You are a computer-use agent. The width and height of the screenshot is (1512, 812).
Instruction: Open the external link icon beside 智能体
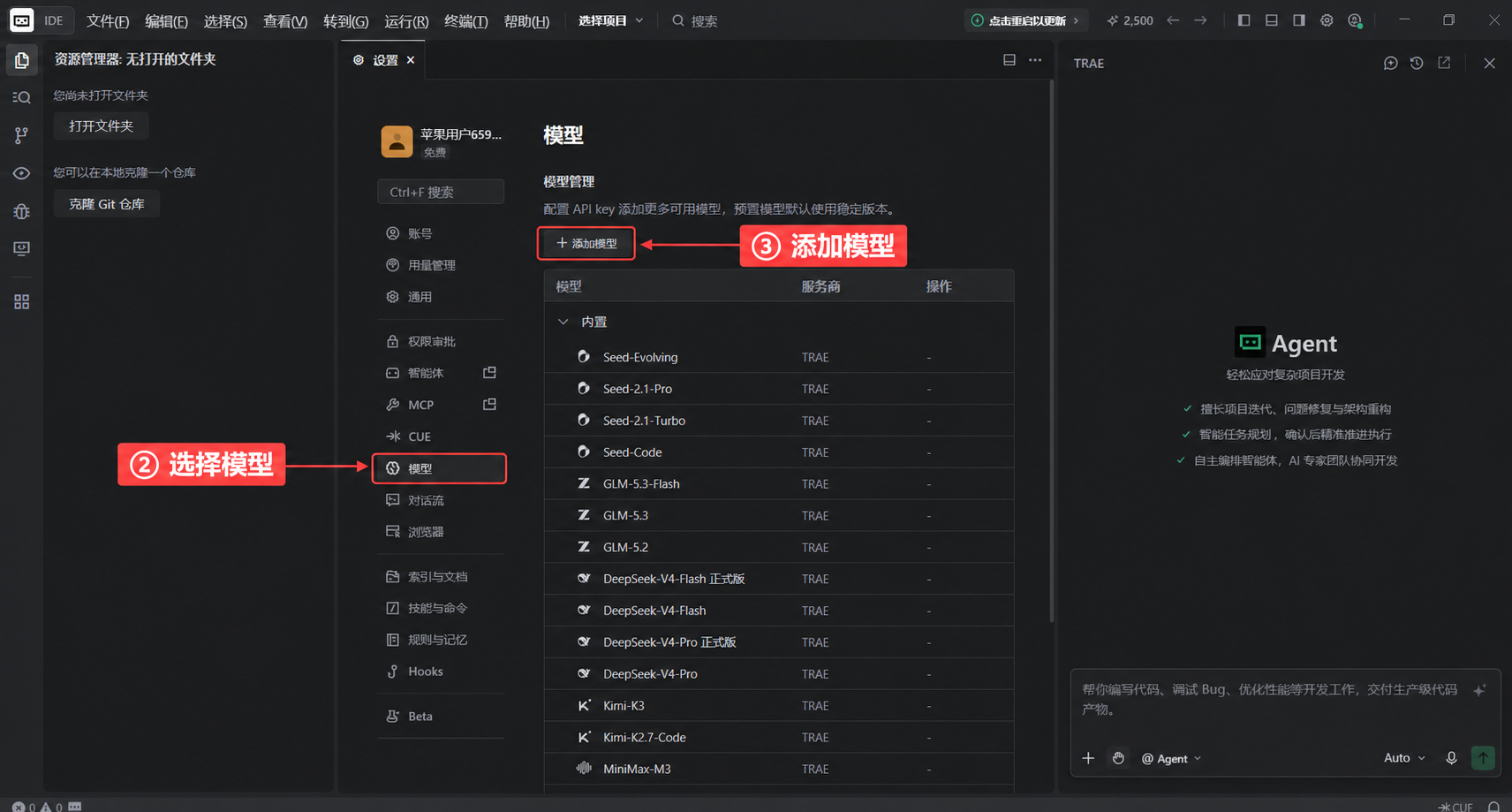pos(489,373)
